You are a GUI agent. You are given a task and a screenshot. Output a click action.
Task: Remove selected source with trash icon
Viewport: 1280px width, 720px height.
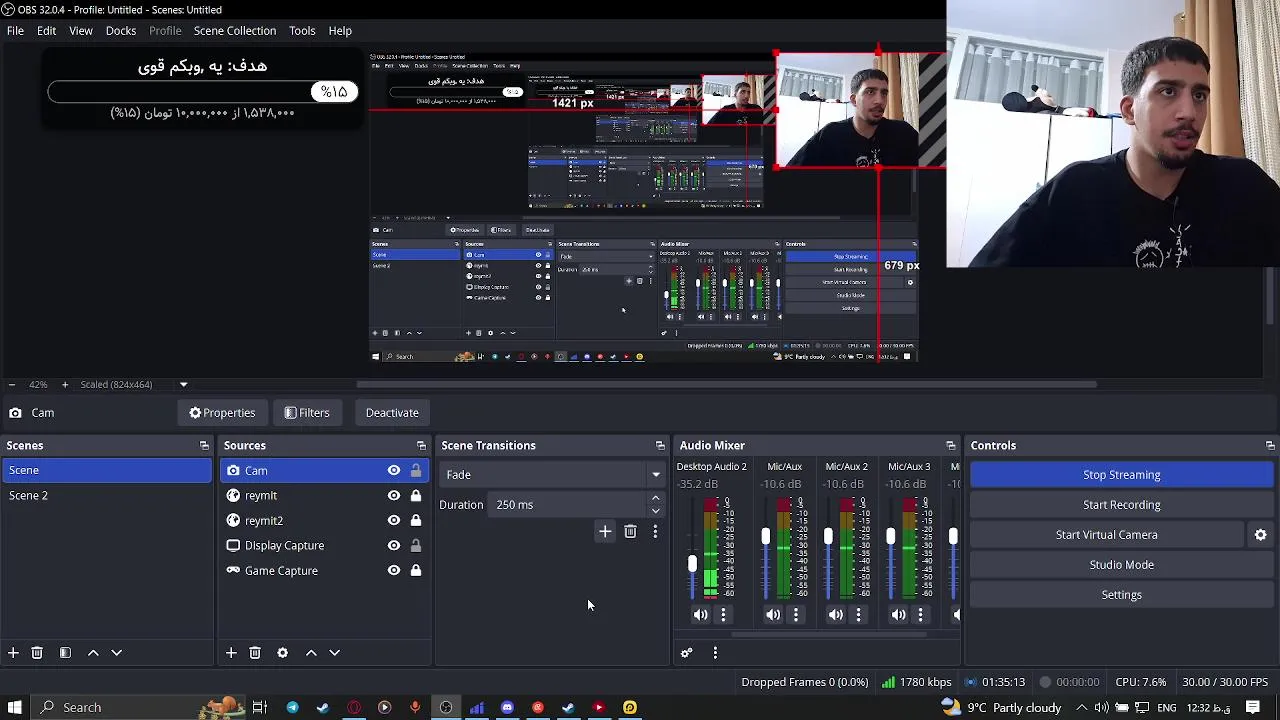click(255, 653)
